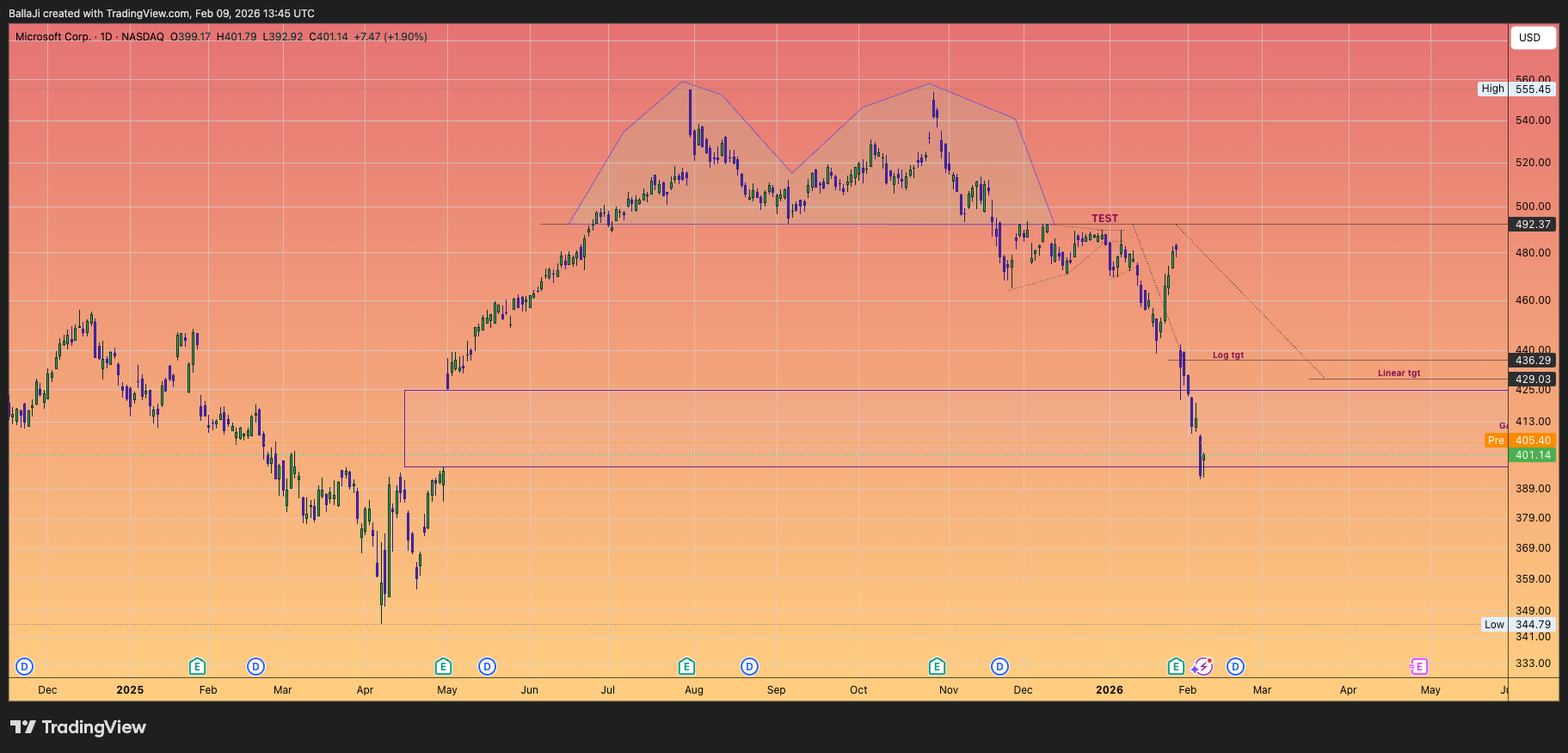Select the 'Log tgt' annotation label
The height and width of the screenshot is (753, 1568).
point(1228,355)
